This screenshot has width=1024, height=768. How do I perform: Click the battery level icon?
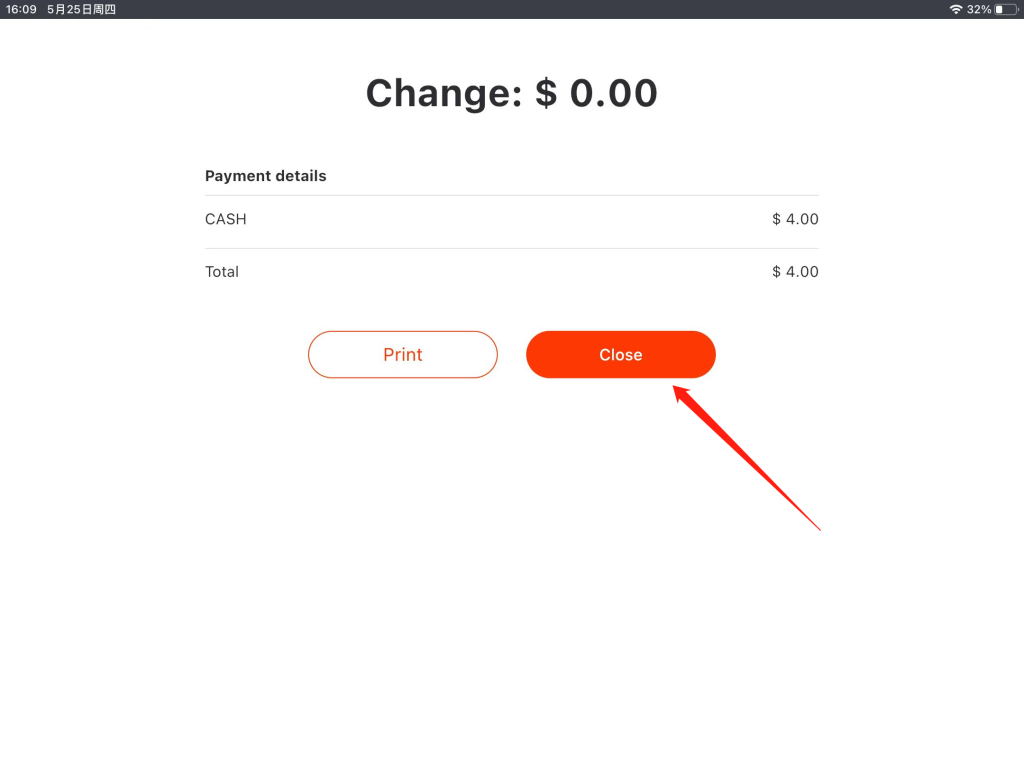tap(1006, 9)
